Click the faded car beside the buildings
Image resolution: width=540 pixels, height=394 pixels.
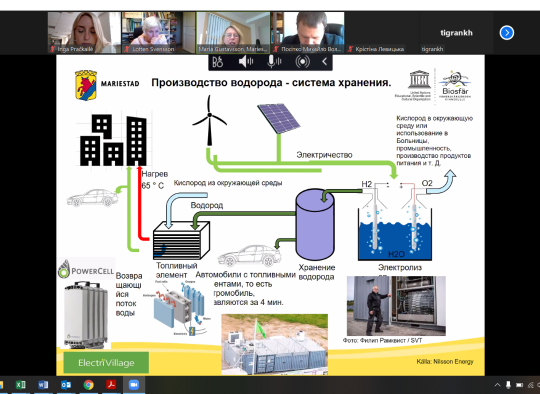(92, 198)
